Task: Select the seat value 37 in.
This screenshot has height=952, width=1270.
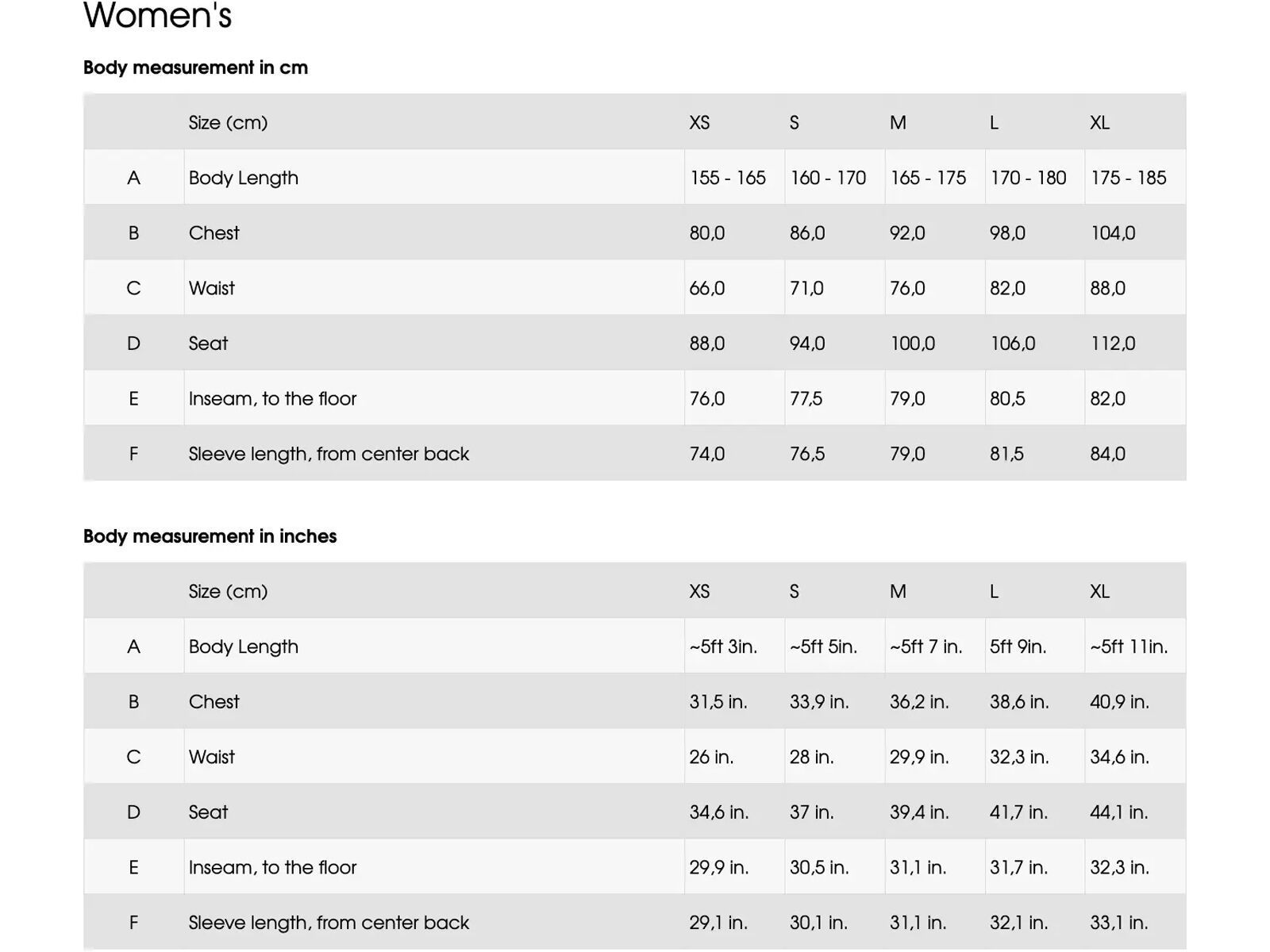Action: coord(811,812)
